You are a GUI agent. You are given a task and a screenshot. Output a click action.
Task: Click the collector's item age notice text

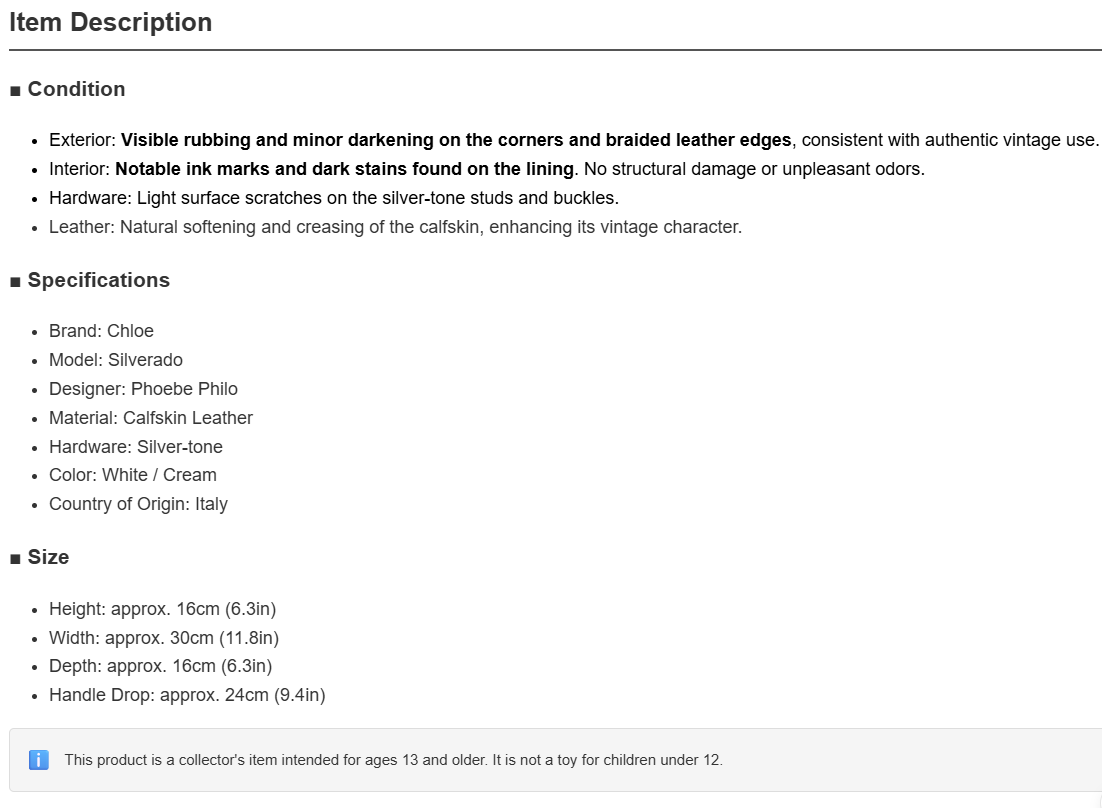coord(394,760)
